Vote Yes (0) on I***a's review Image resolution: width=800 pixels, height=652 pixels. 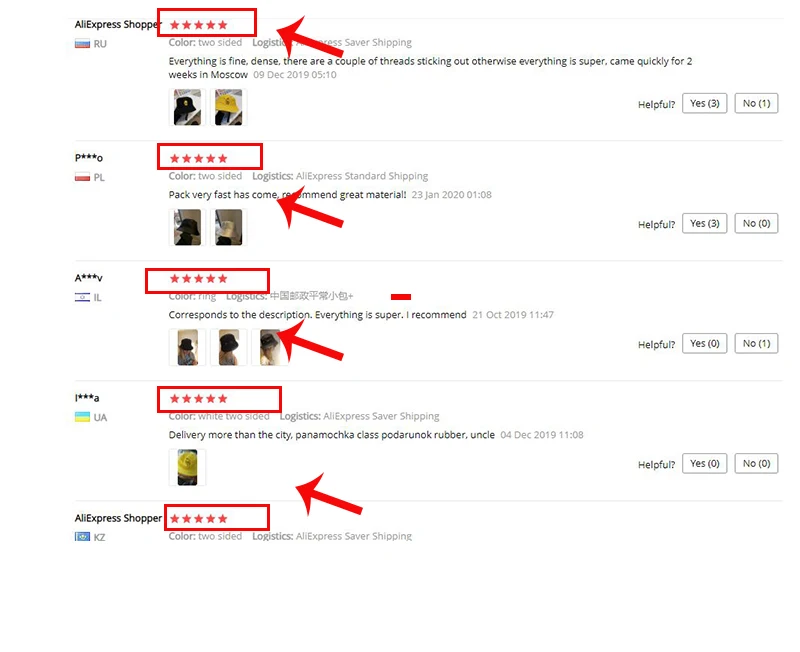[x=705, y=464]
